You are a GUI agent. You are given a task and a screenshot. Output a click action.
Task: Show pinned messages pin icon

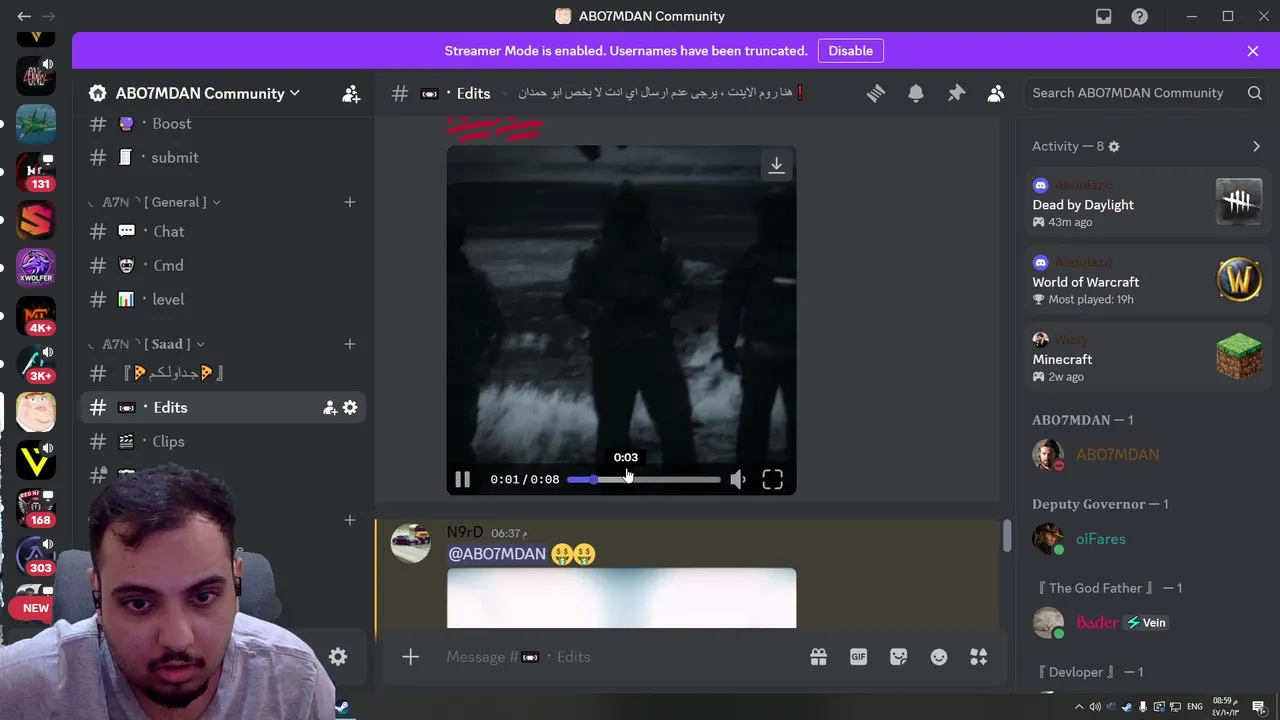(x=956, y=93)
